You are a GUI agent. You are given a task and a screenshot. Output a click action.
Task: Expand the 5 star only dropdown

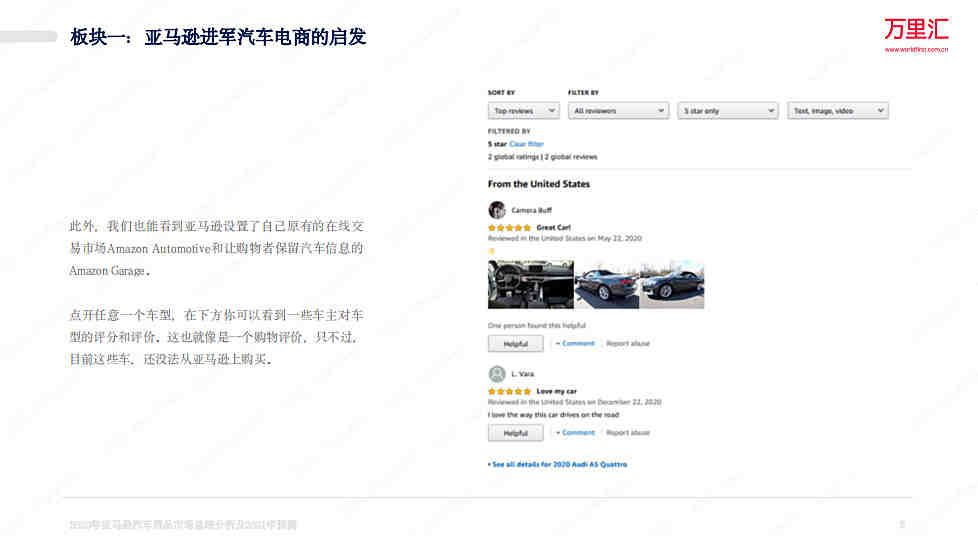728,110
